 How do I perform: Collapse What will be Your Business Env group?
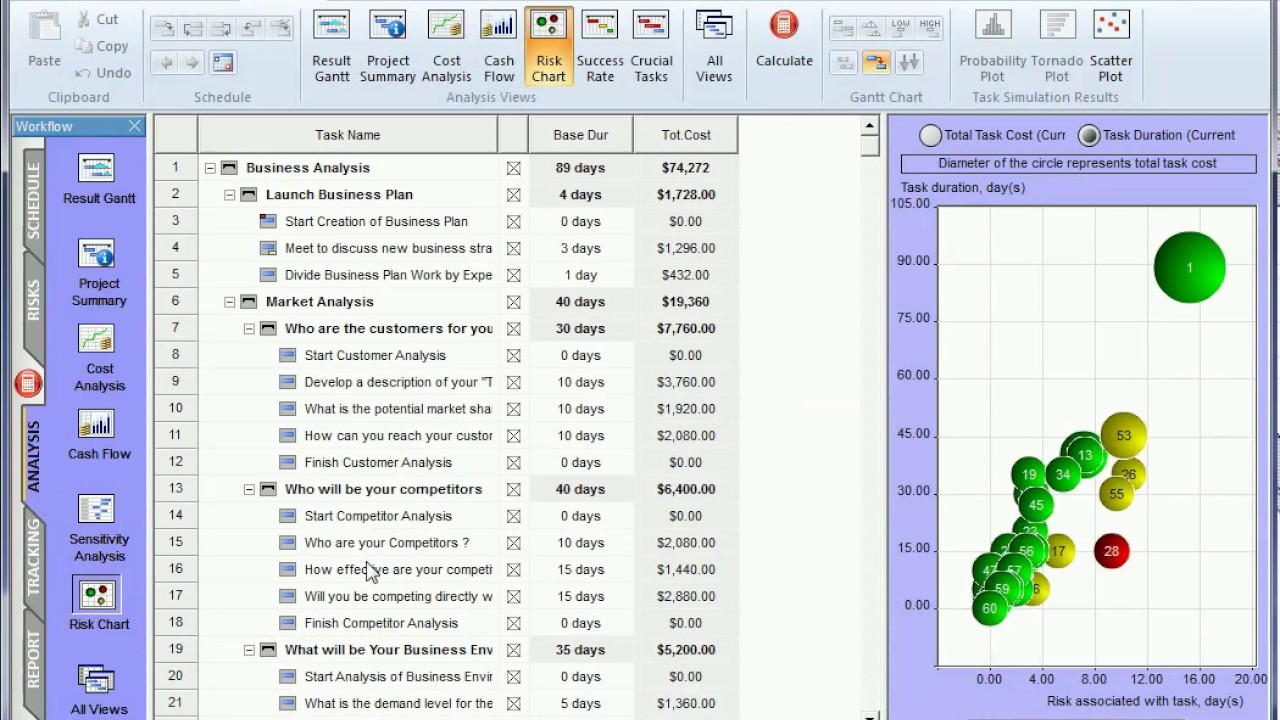coord(249,650)
